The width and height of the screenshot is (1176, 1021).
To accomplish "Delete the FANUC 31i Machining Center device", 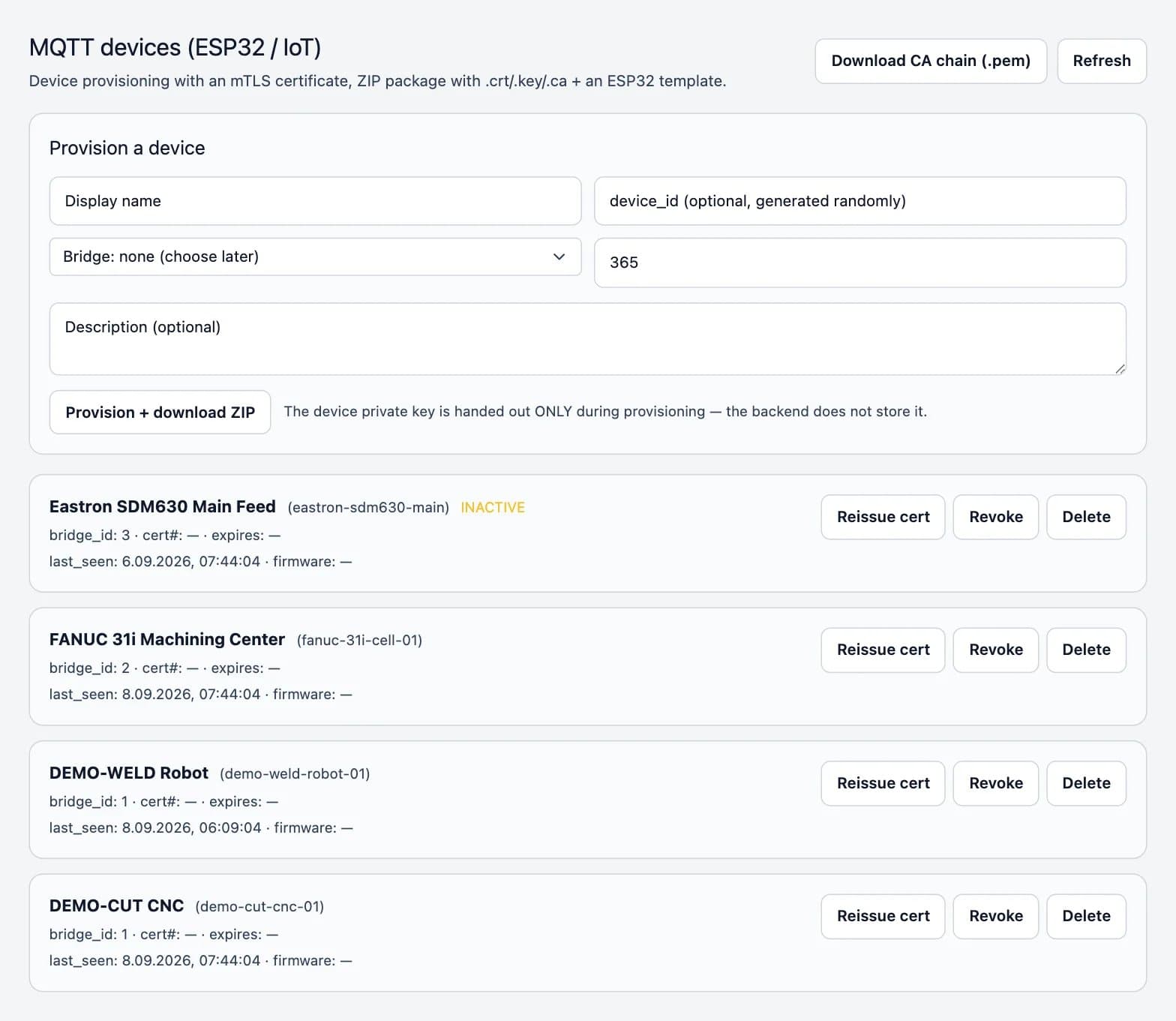I will 1086,650.
